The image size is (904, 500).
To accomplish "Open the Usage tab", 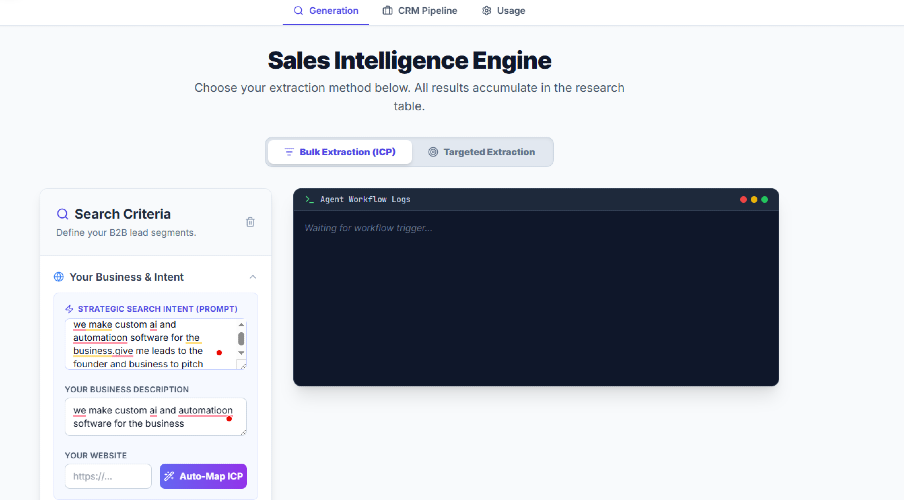I will click(503, 11).
